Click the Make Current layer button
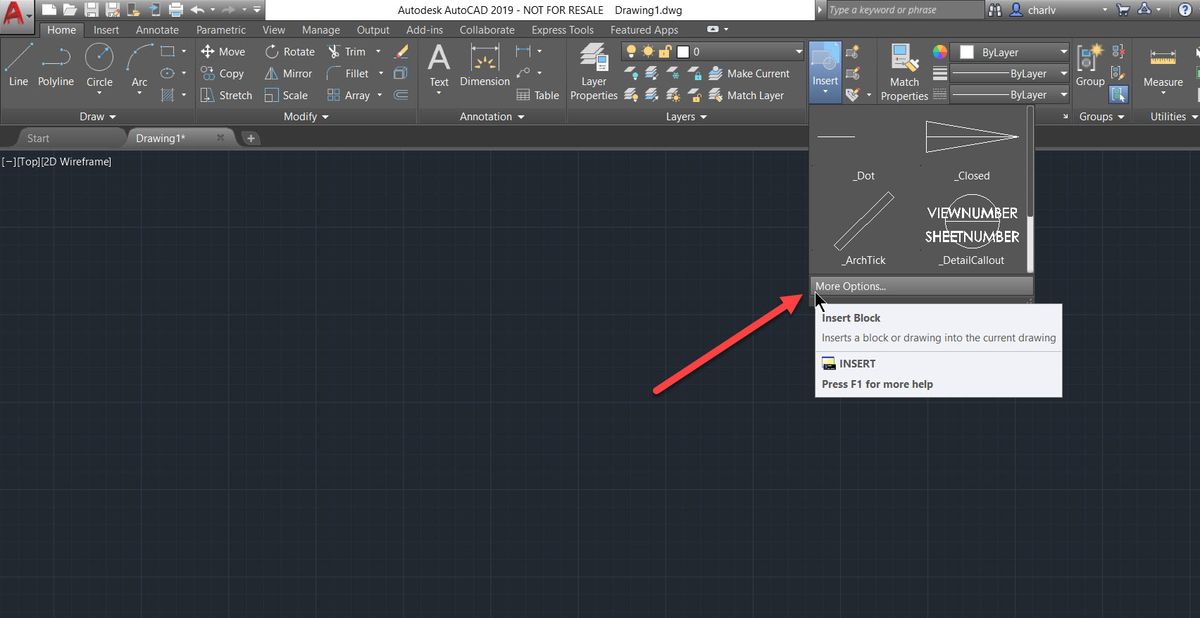 click(x=749, y=73)
